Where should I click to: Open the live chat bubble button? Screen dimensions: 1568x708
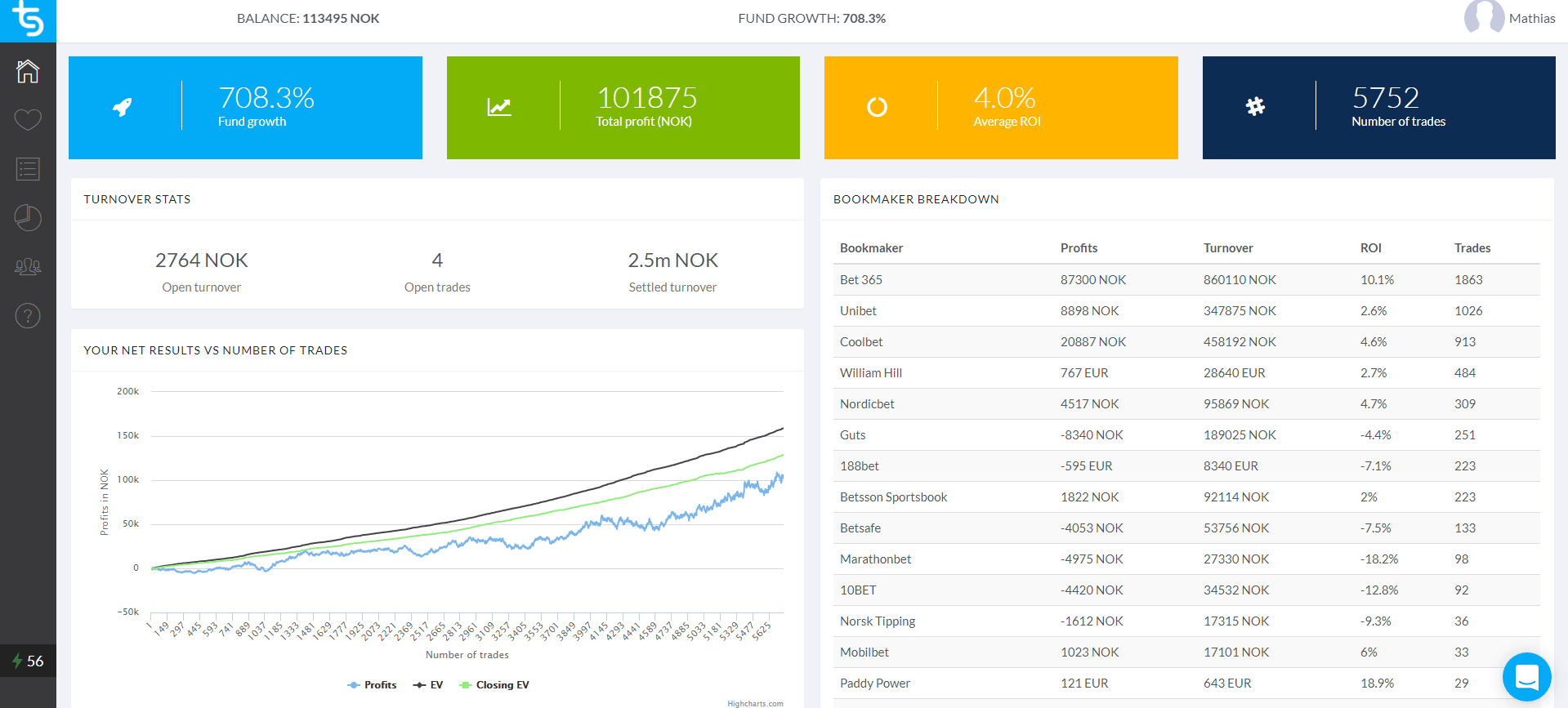[1526, 677]
